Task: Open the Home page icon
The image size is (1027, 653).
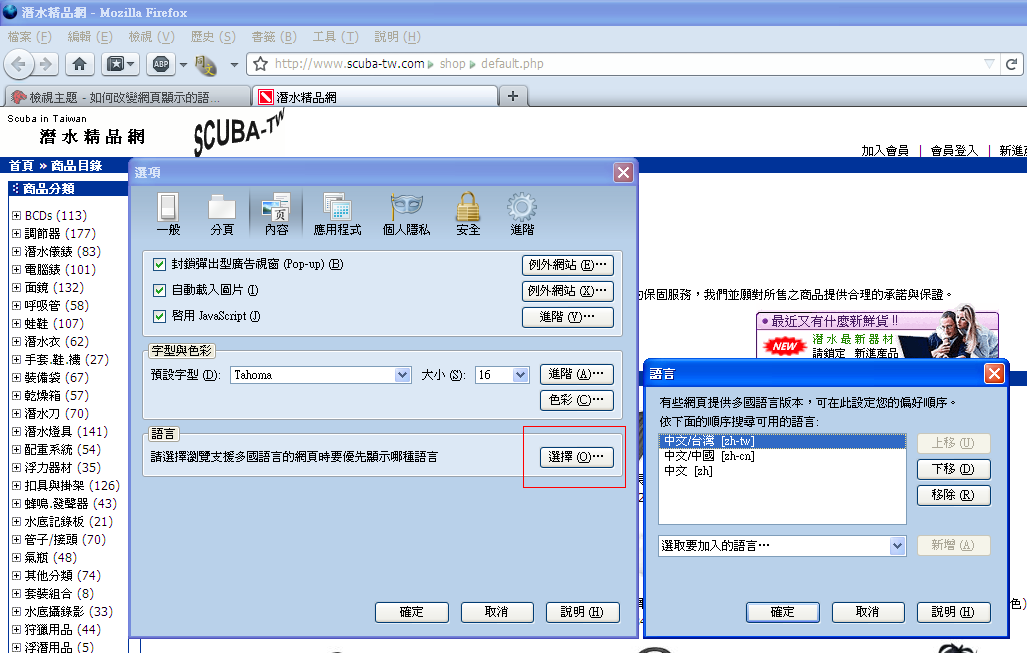Action: tap(79, 64)
